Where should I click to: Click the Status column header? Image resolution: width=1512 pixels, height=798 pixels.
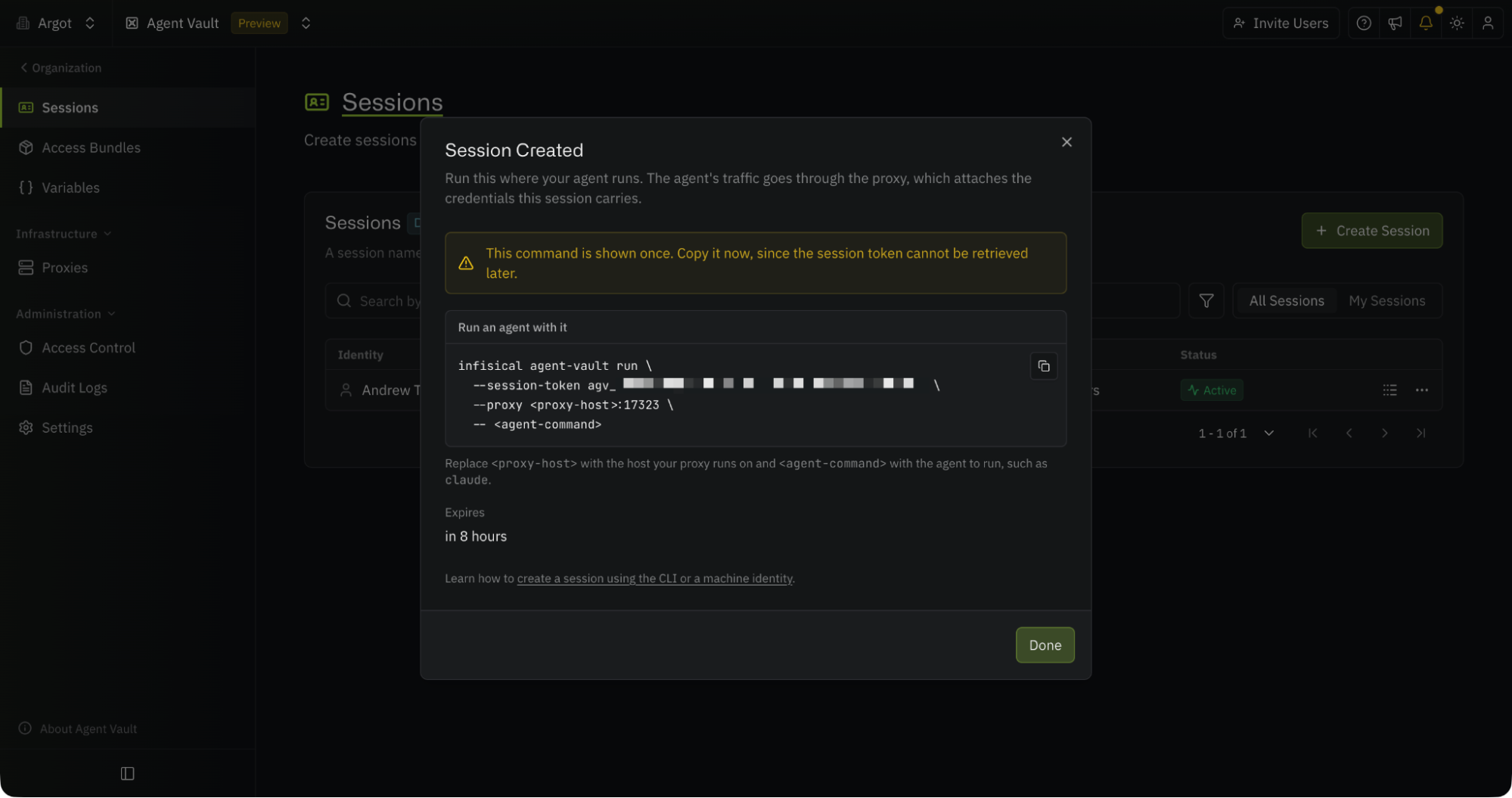click(x=1198, y=355)
